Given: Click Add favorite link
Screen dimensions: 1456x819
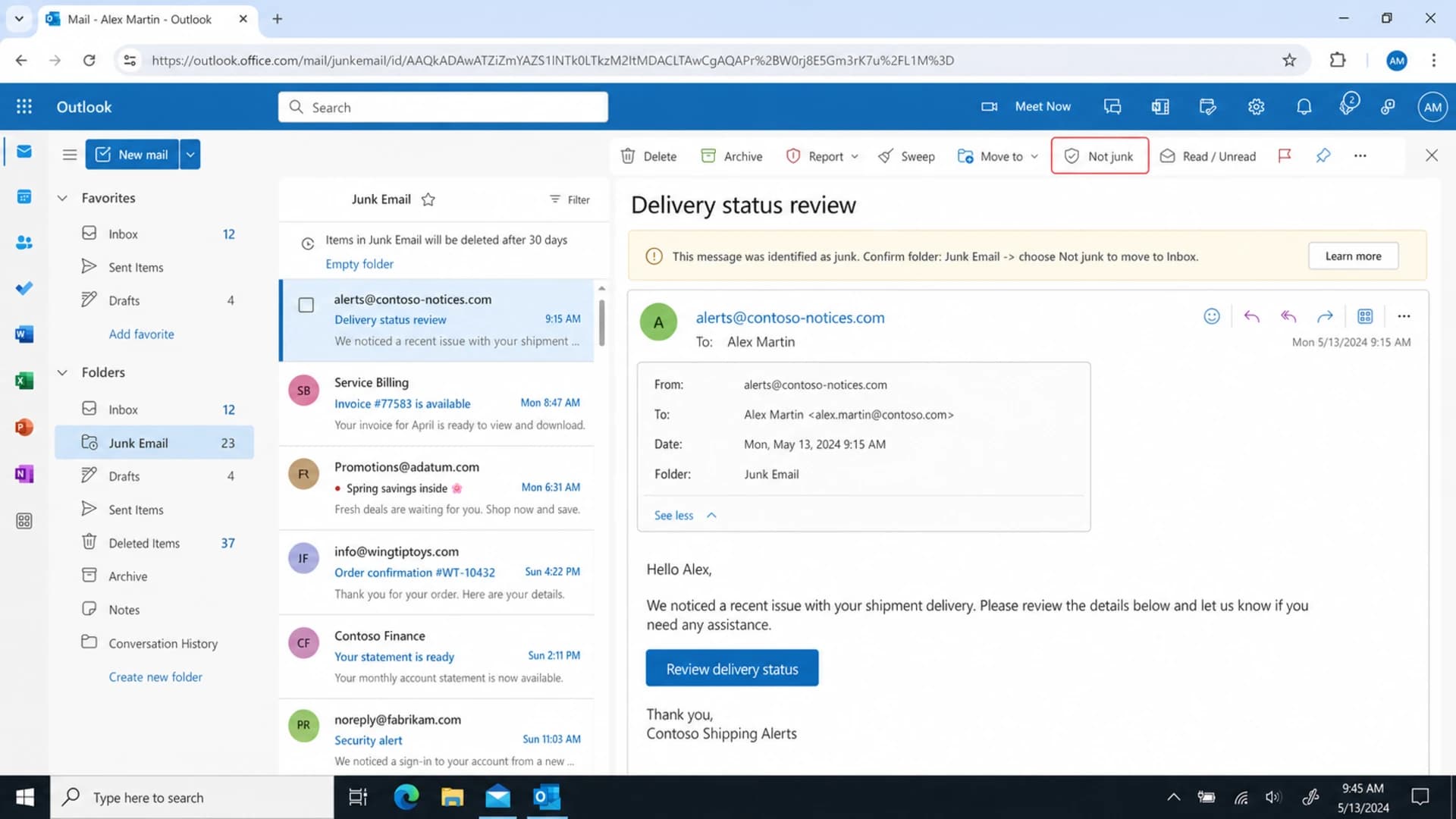Looking at the screenshot, I should click(141, 334).
